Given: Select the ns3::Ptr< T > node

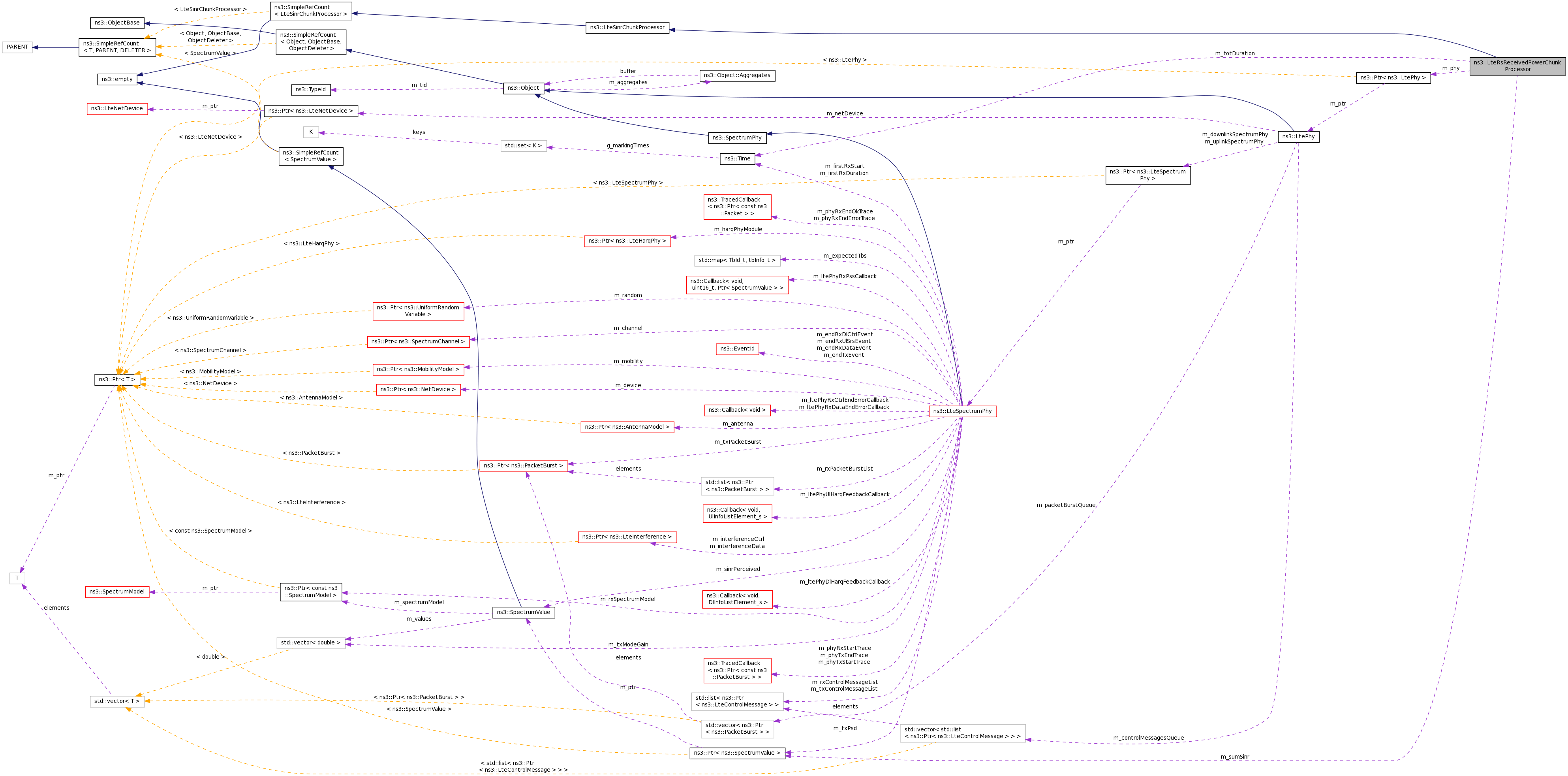Looking at the screenshot, I should [x=117, y=379].
